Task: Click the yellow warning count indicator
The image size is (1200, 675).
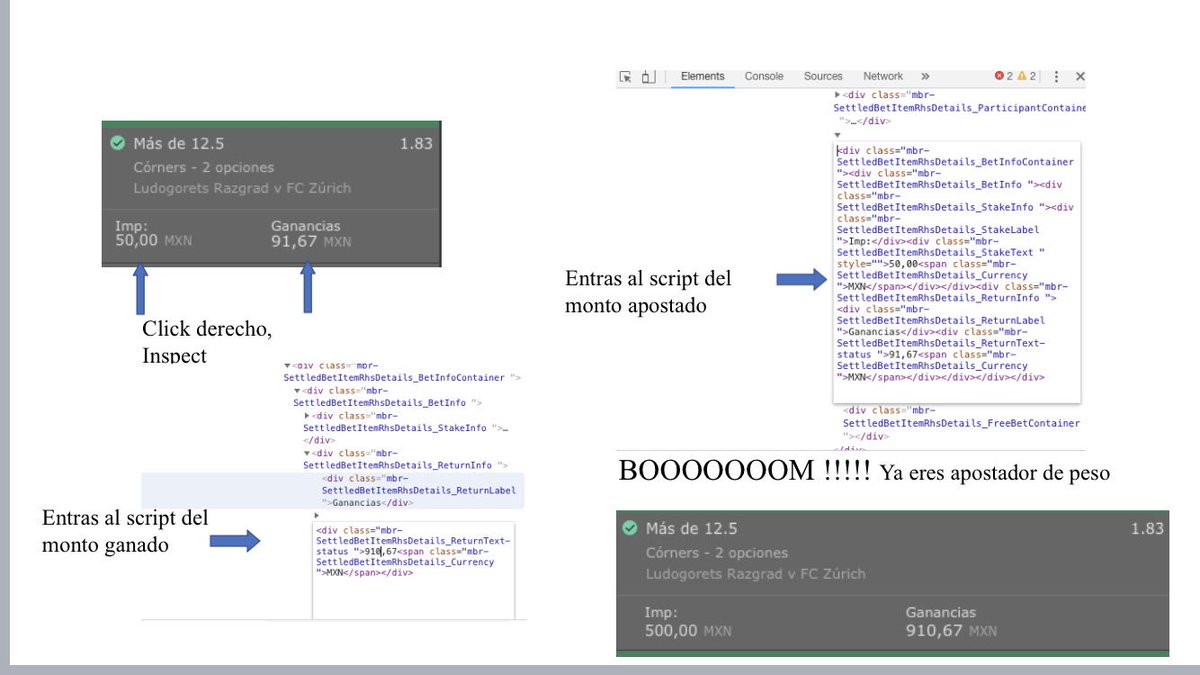Action: point(1027,76)
